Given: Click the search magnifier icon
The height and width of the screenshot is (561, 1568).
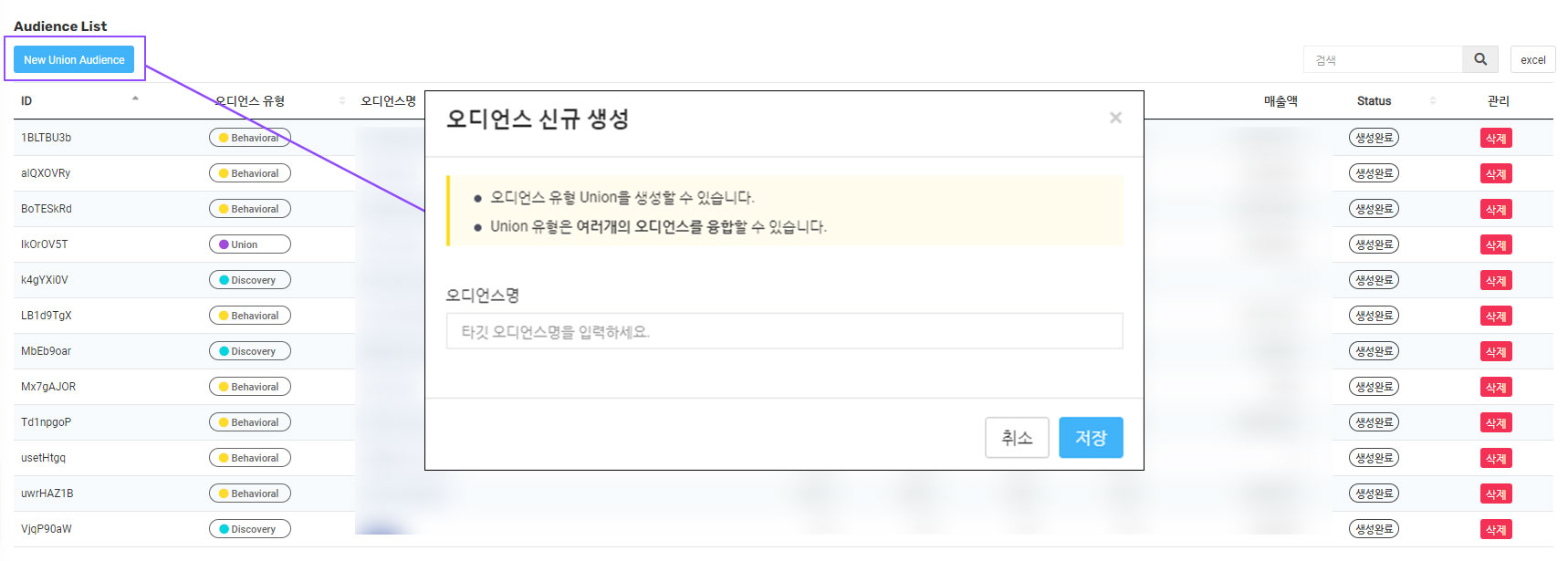Looking at the screenshot, I should (1480, 59).
